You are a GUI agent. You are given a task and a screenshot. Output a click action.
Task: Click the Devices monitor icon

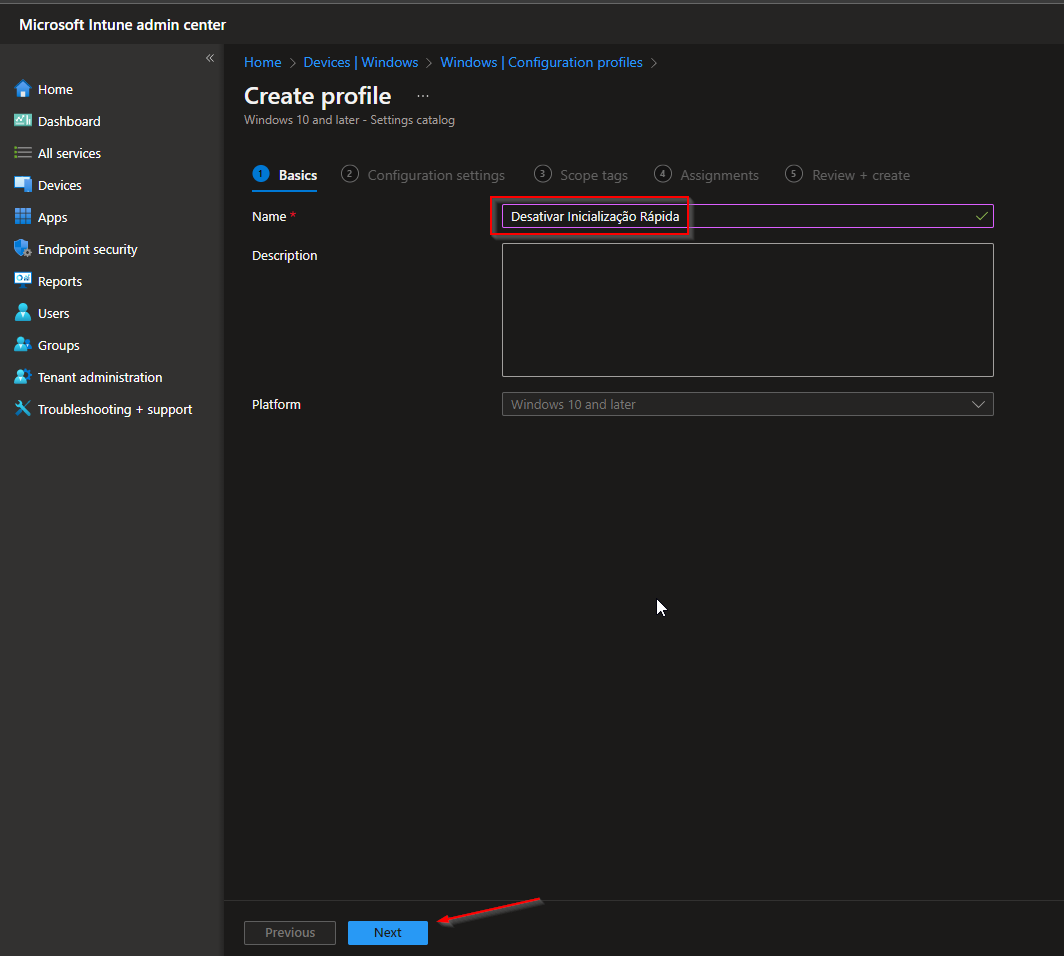click(x=22, y=185)
